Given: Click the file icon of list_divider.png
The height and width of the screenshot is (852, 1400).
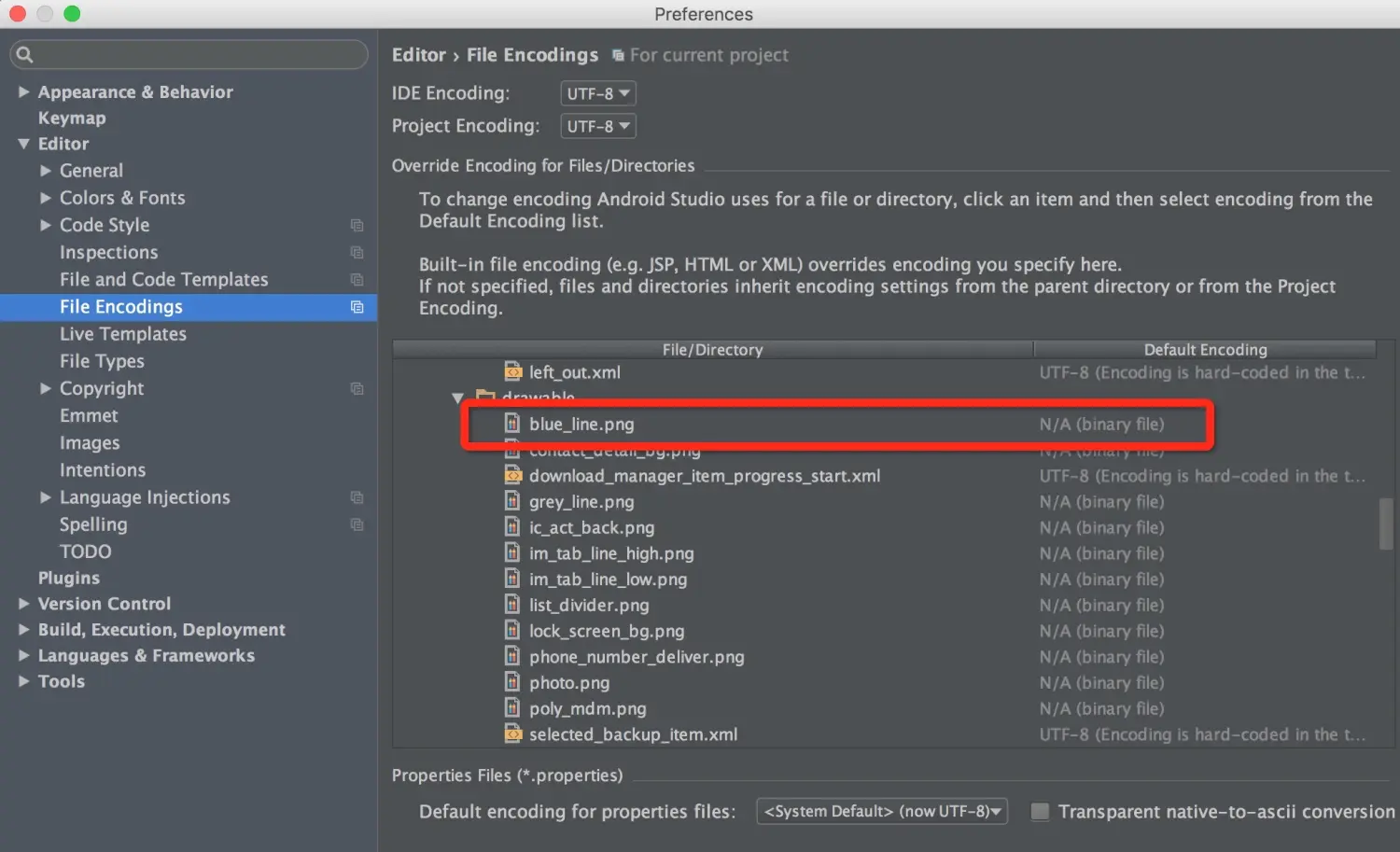Looking at the screenshot, I should point(512,605).
